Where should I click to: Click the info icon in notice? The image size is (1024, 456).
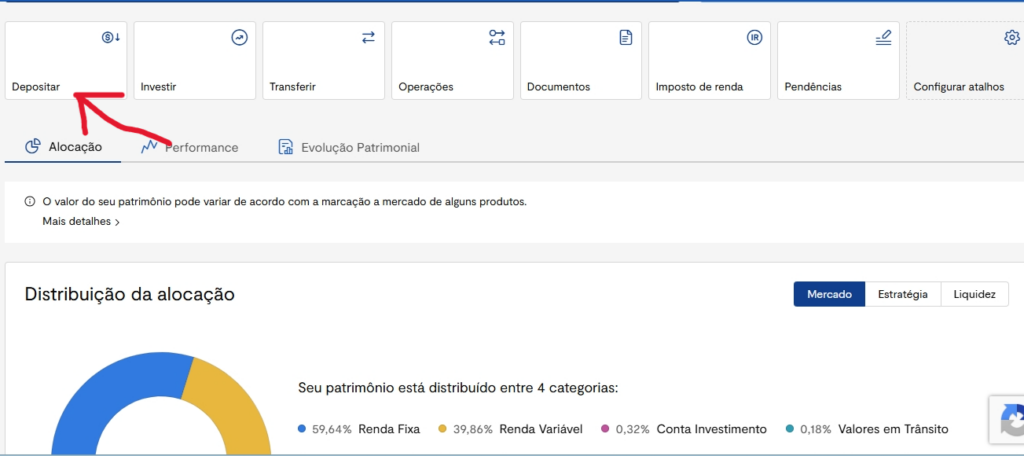29,202
